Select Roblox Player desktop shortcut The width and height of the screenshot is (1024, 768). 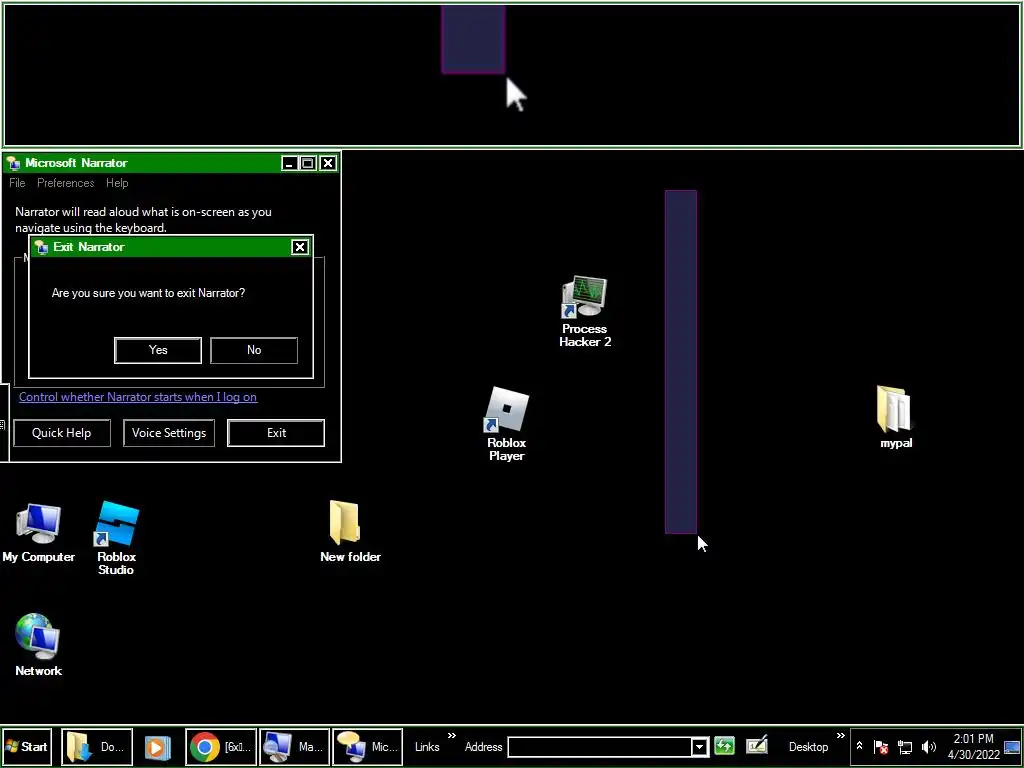(x=507, y=424)
